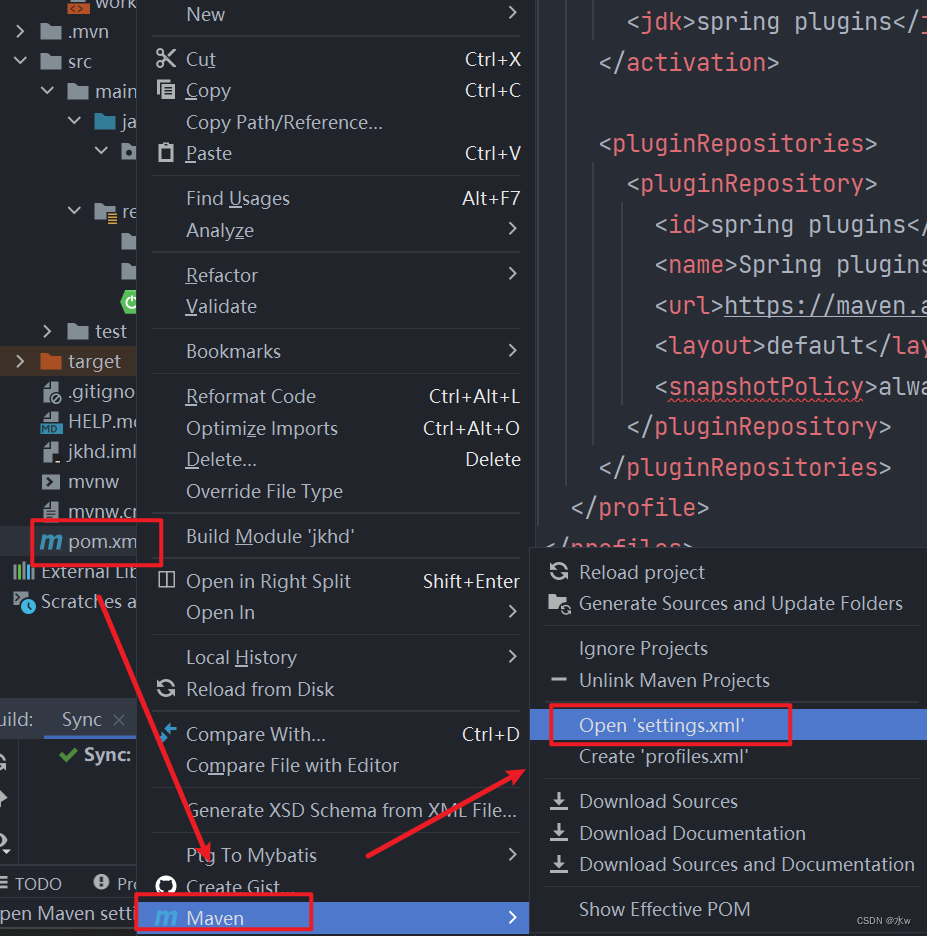Click the Sync success checkmark icon
Screen dimensions: 927x936
pos(69,755)
